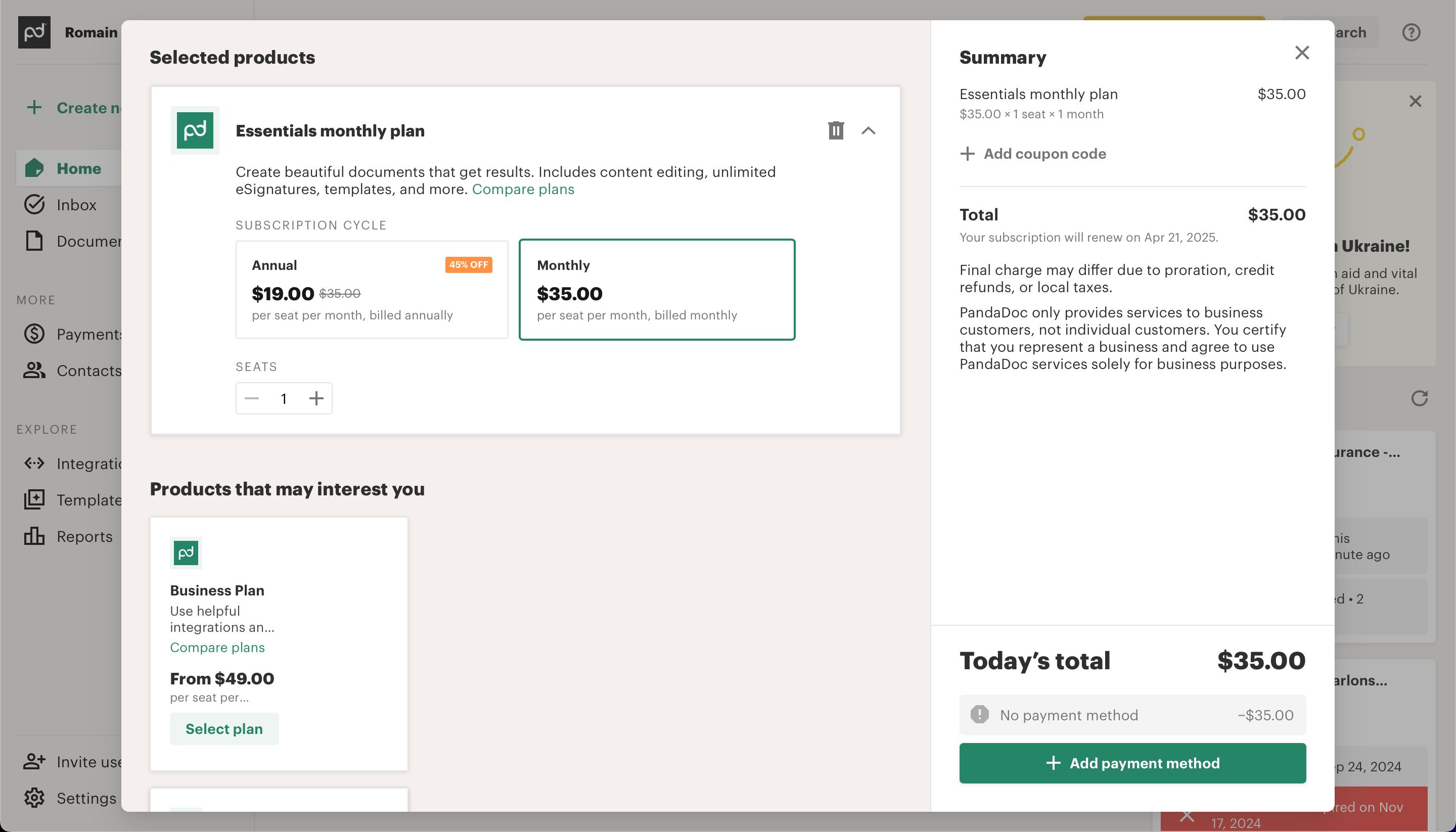Click the Inbox checkmark icon
This screenshot has height=832, width=1456.
coord(34,205)
